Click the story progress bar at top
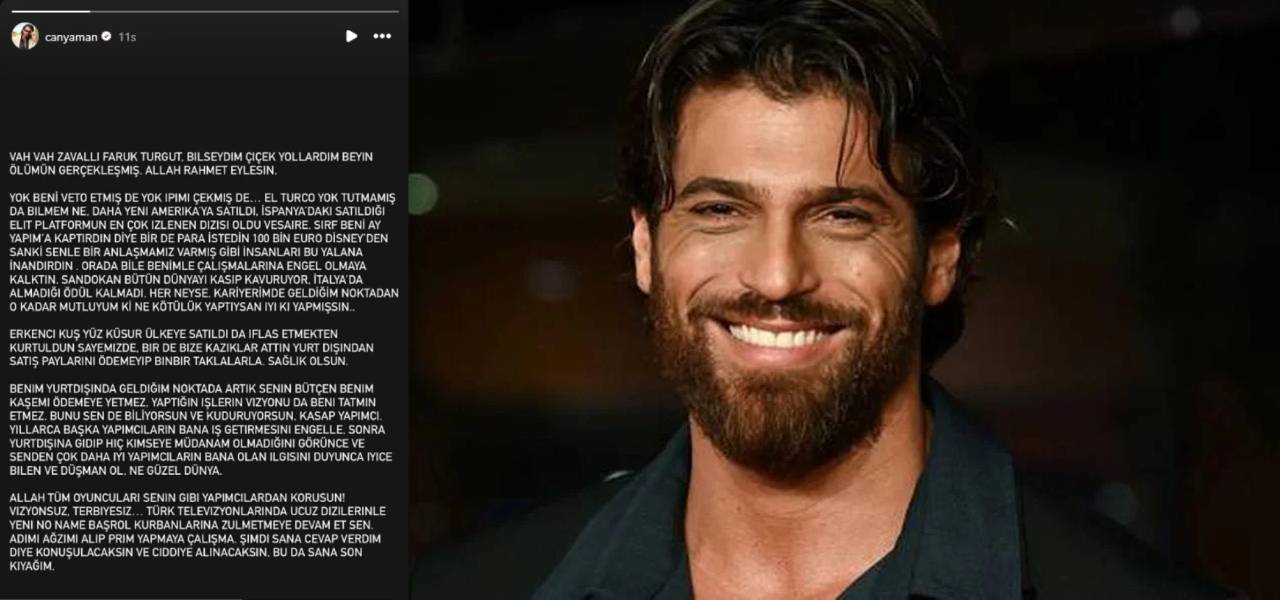 tap(205, 12)
